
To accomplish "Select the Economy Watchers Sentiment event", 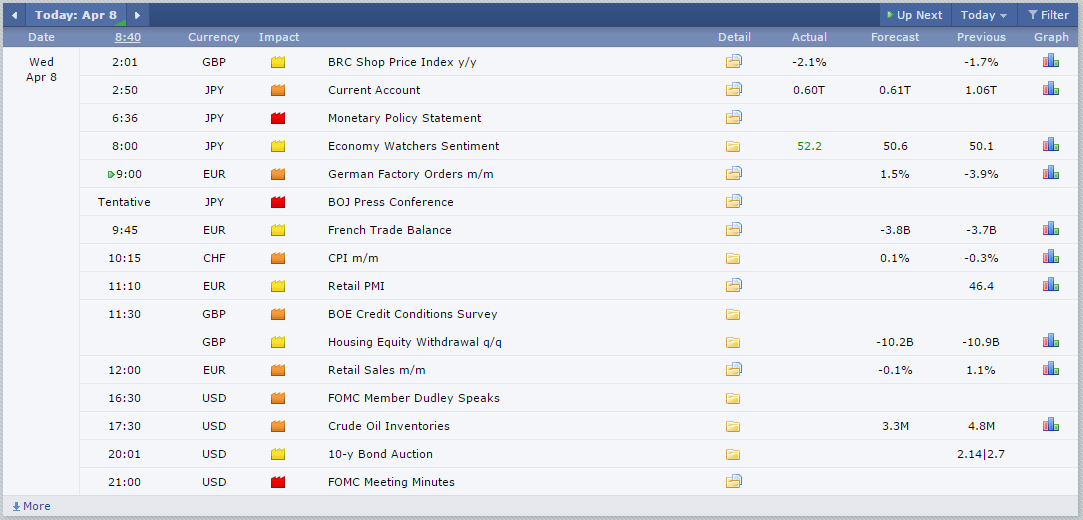I will point(414,146).
